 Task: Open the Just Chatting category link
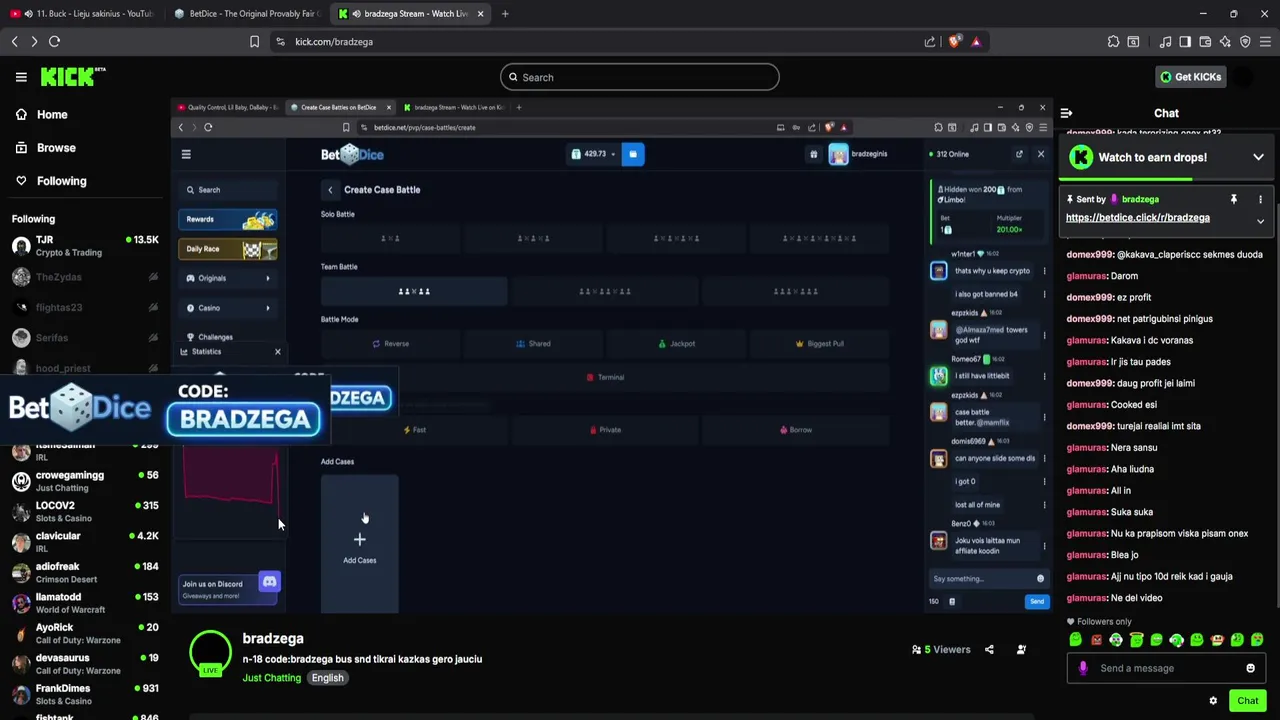pos(271,678)
